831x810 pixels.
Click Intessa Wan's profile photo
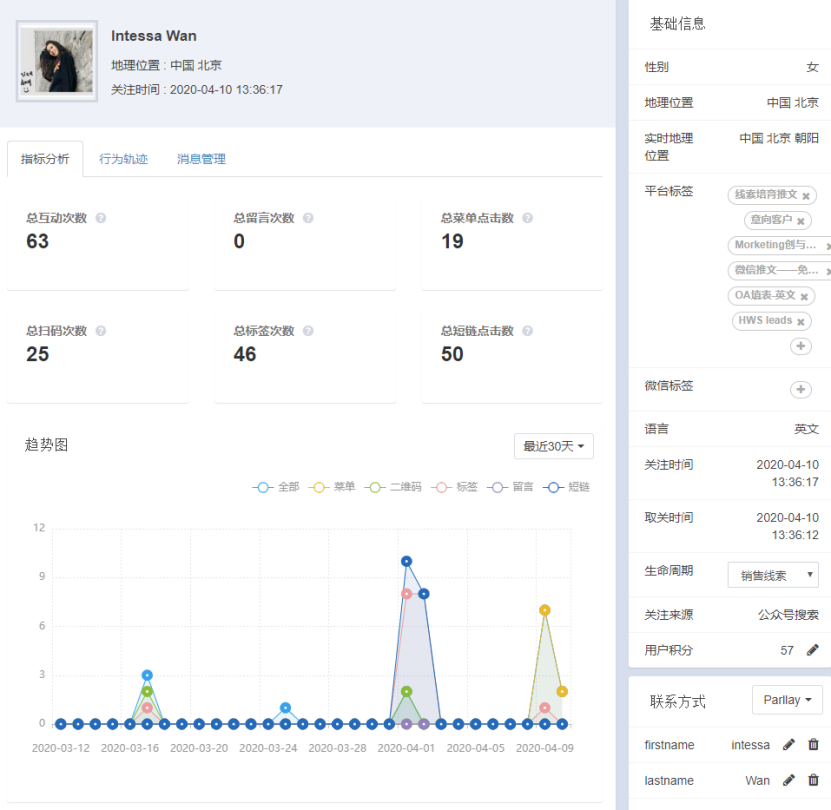57,61
